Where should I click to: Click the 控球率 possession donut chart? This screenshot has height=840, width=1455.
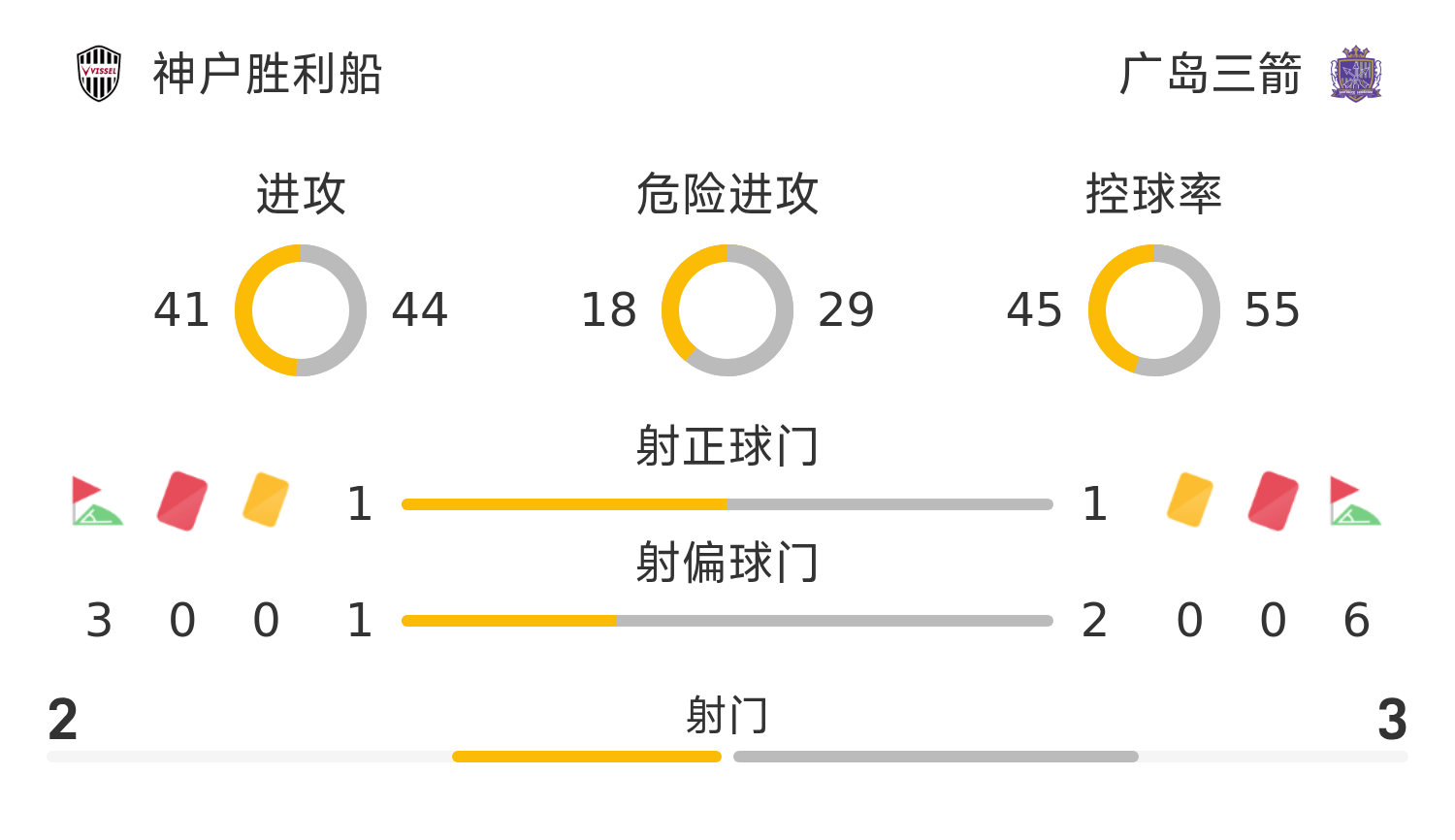[1154, 310]
